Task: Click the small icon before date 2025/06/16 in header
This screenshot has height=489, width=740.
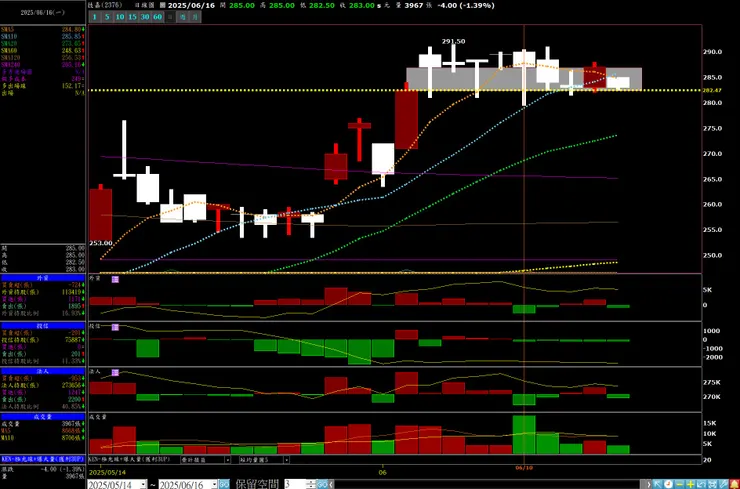Action: click(x=162, y=5)
